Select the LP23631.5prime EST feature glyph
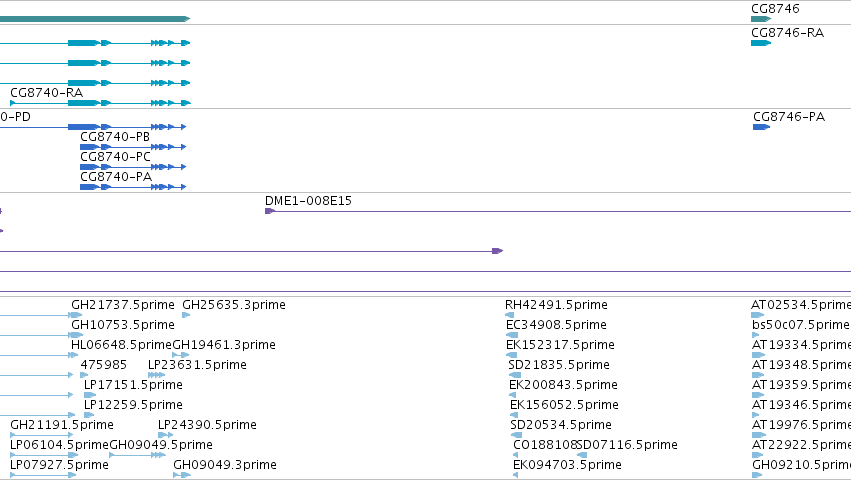 (x=156, y=375)
